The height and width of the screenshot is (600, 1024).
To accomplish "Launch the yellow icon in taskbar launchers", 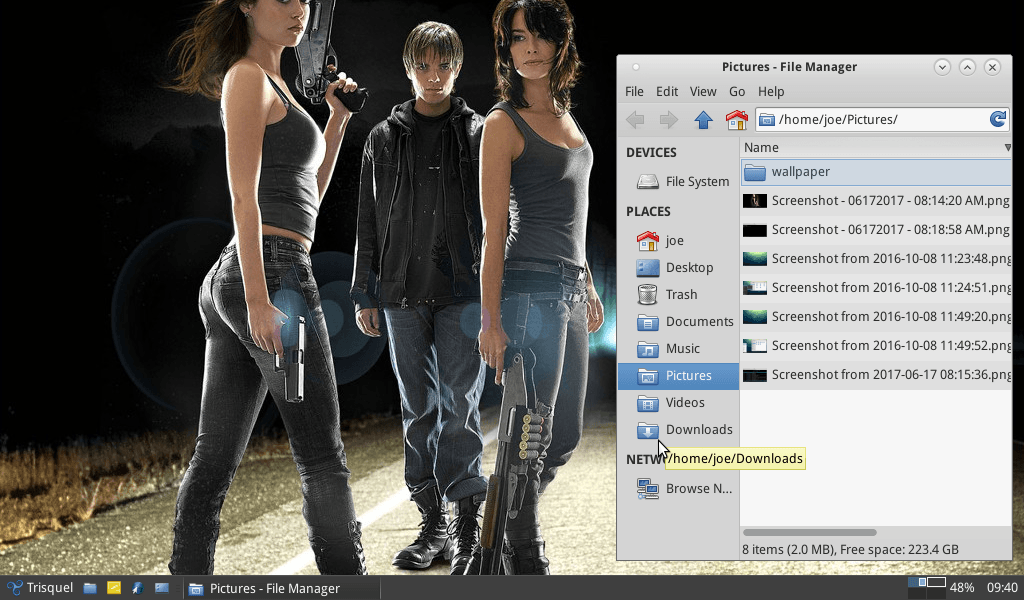I will click(114, 588).
